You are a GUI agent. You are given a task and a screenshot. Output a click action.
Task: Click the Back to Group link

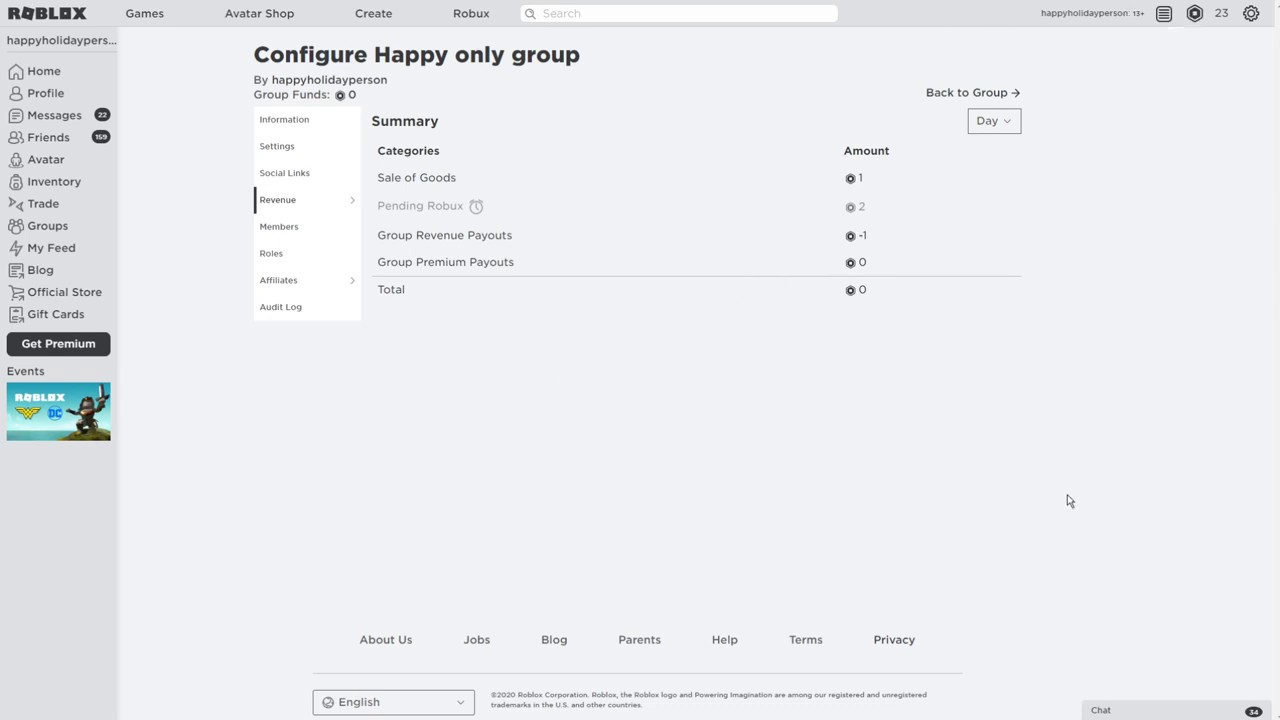click(x=973, y=93)
